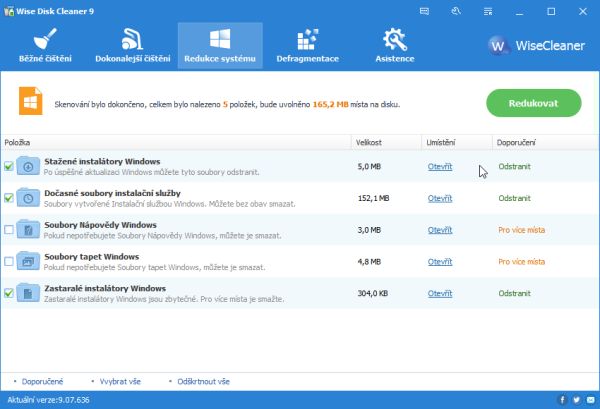Sort by the Velikost column header
The height and width of the screenshot is (409, 600).
tap(386, 142)
